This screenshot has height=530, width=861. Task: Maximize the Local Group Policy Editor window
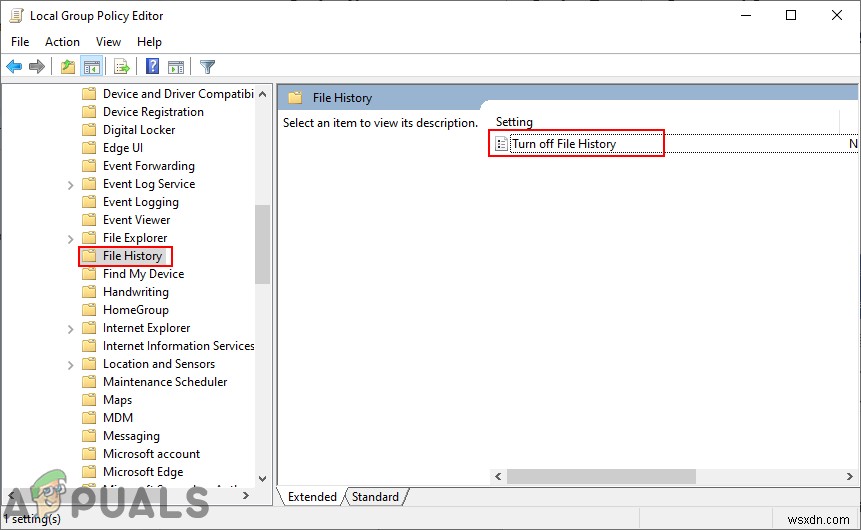coord(791,15)
